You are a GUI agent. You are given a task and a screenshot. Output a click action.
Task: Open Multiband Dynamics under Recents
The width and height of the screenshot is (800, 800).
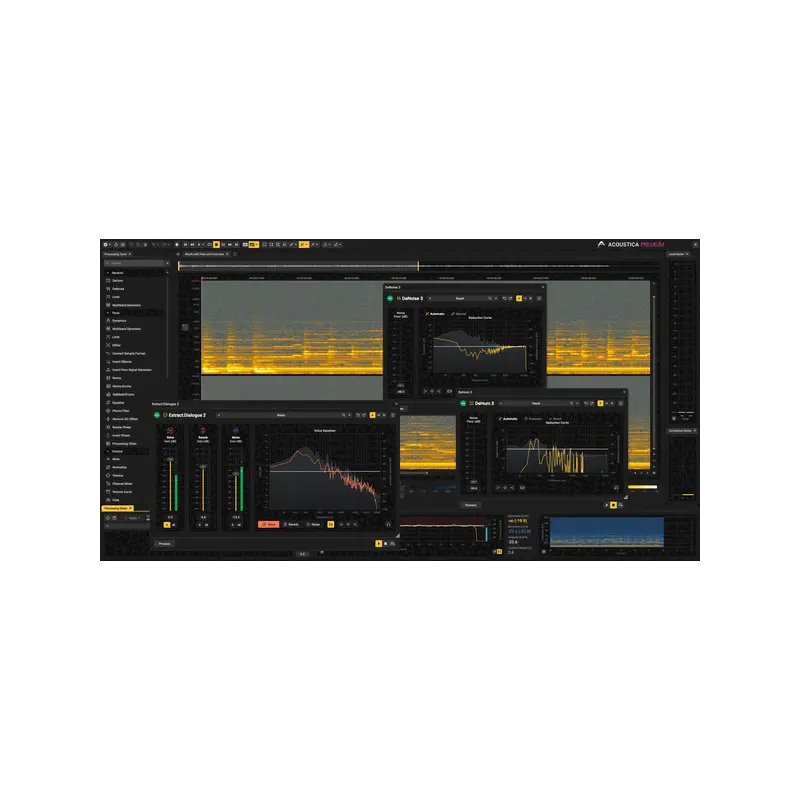pyautogui.click(x=126, y=305)
